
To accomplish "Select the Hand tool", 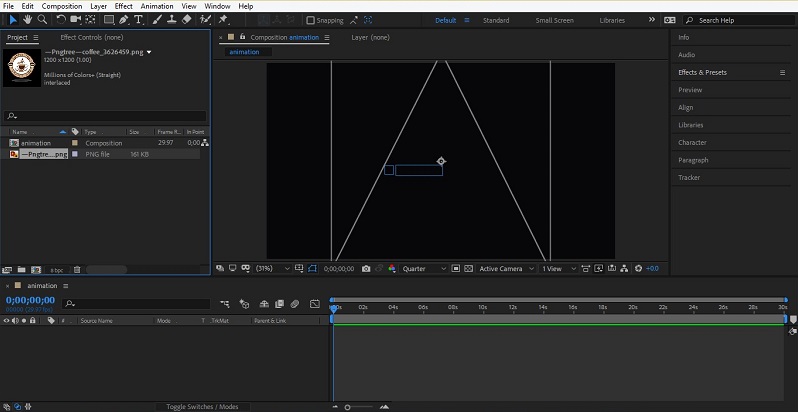I will pos(27,19).
